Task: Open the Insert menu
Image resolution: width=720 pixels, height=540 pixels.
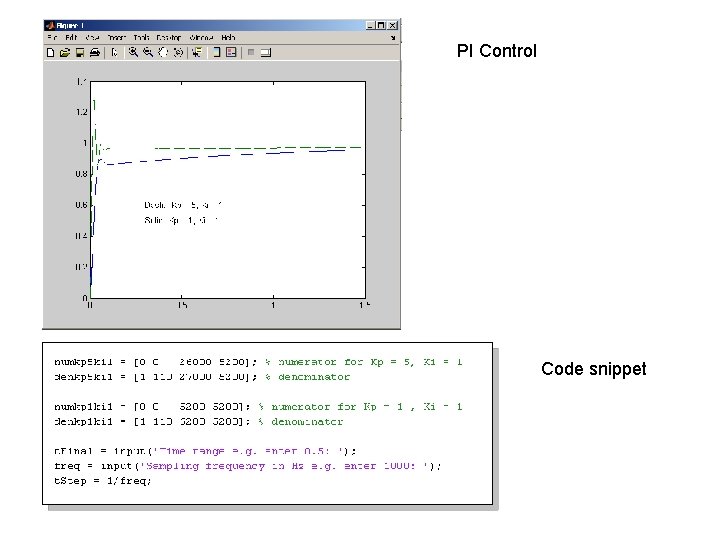Action: [x=117, y=38]
